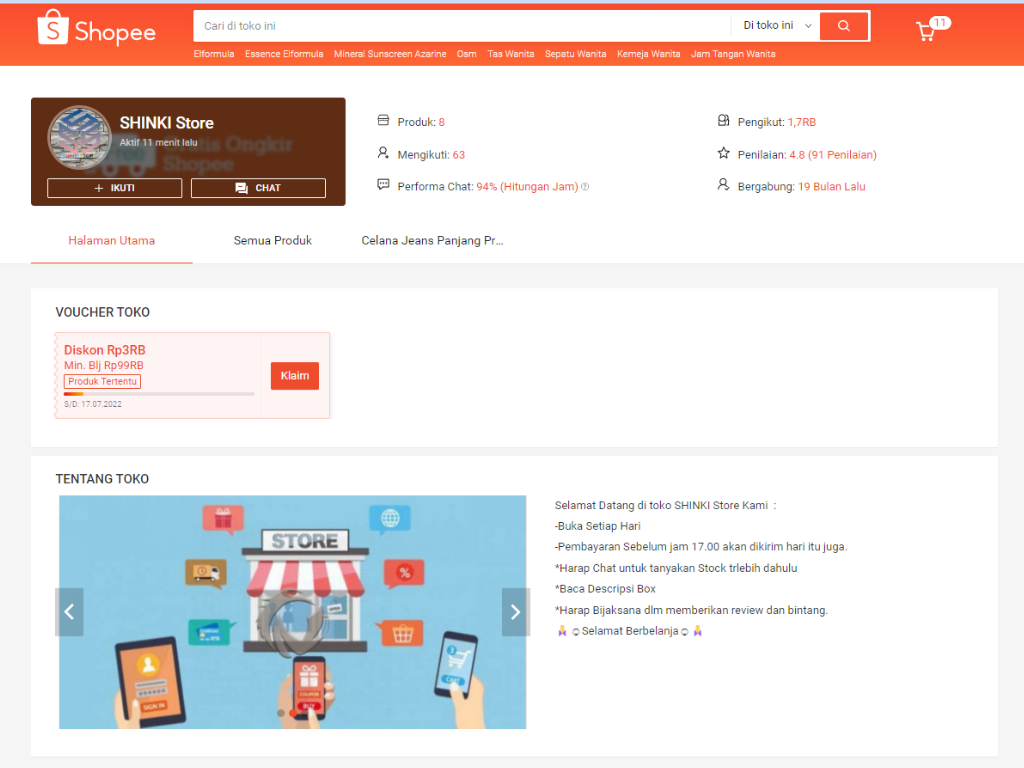Click the Produk box icon
Image resolution: width=1024 pixels, height=768 pixels.
[x=383, y=120]
